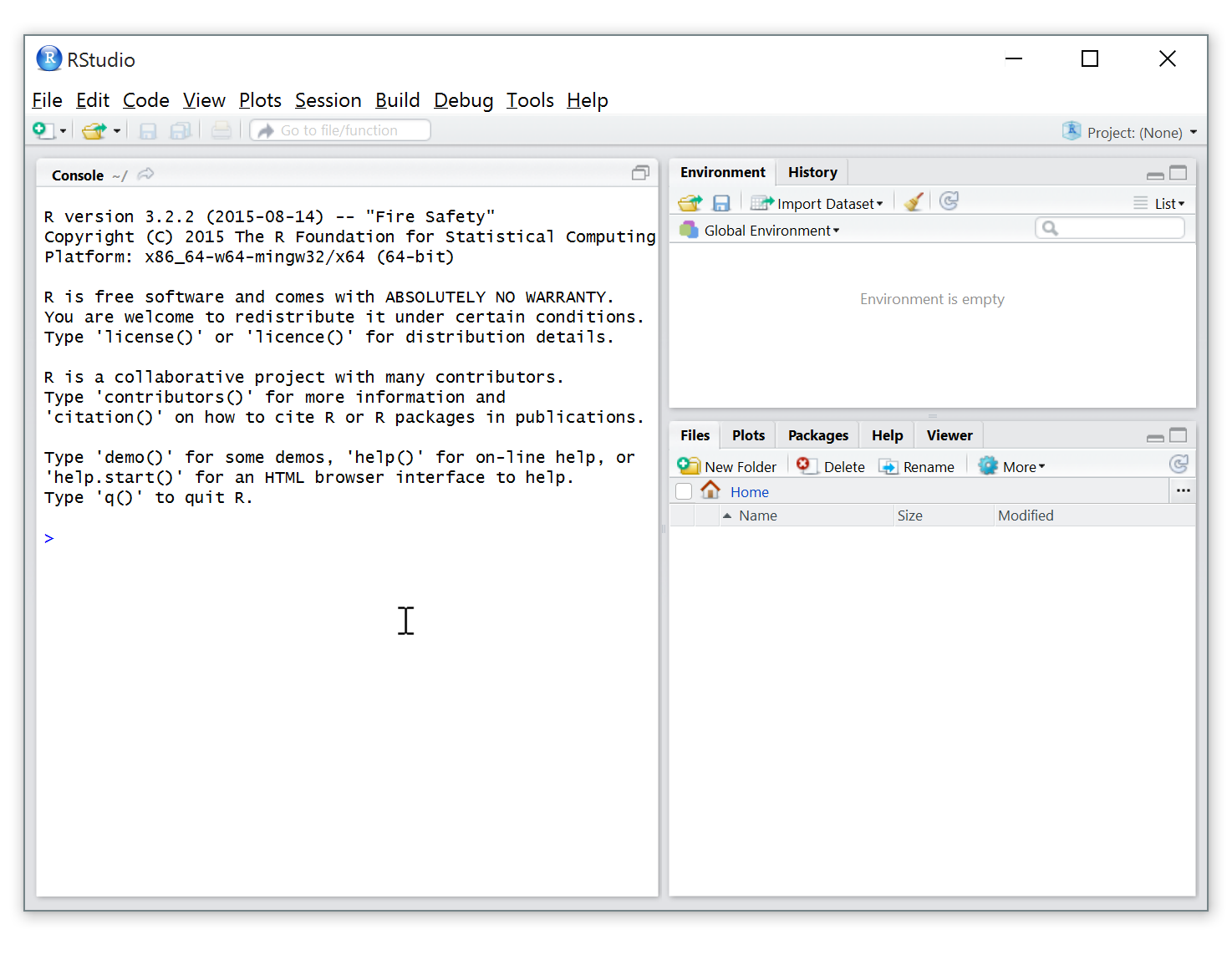Sort files by the Size column header

[x=944, y=516]
